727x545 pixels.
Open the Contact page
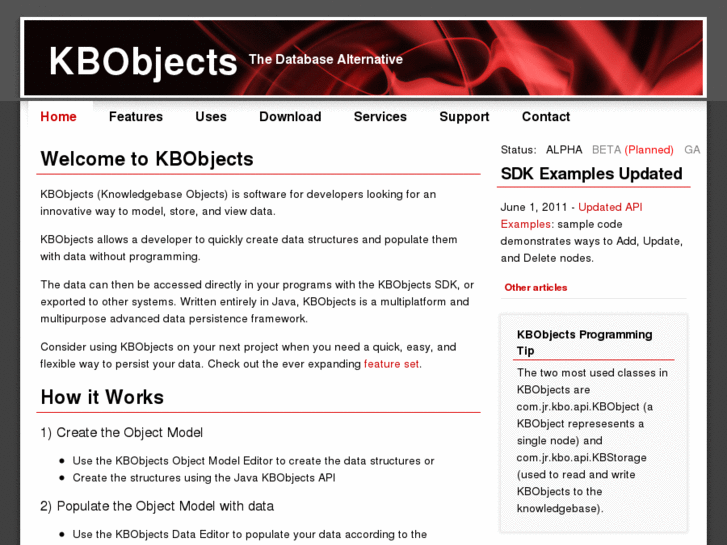(x=546, y=116)
